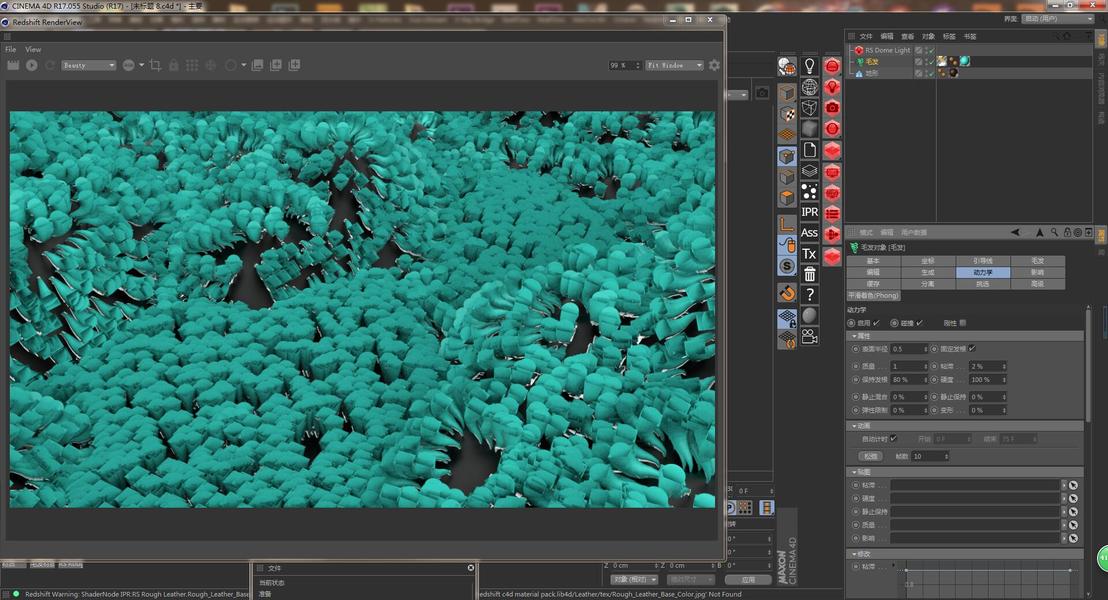1108x600 pixels.
Task: Click the crop region icon in RenderView toolbar
Action: [155, 65]
